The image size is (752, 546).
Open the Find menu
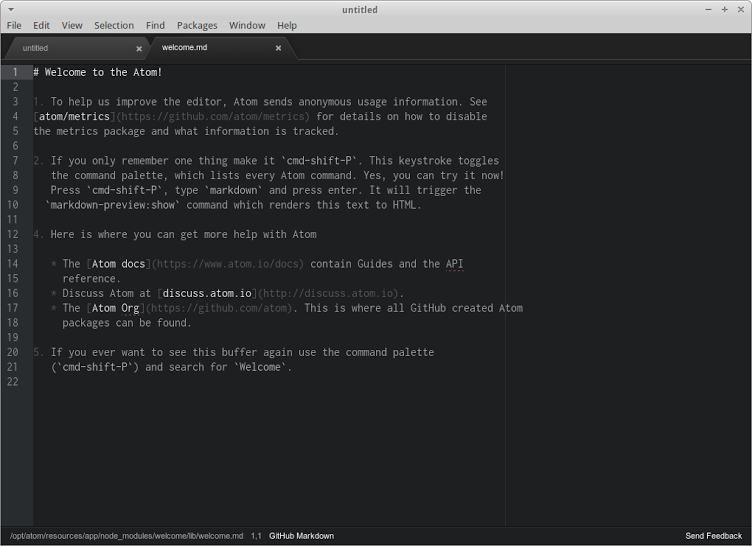click(x=155, y=25)
